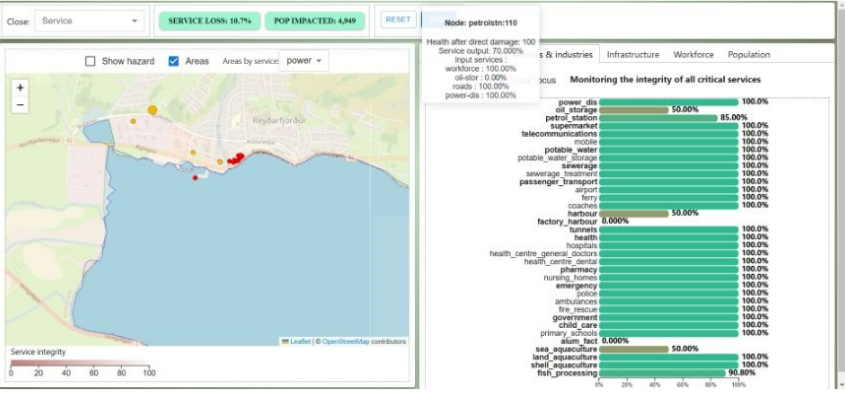Zoom out of the map
Viewport: 845px width, 398px height.
20,104
